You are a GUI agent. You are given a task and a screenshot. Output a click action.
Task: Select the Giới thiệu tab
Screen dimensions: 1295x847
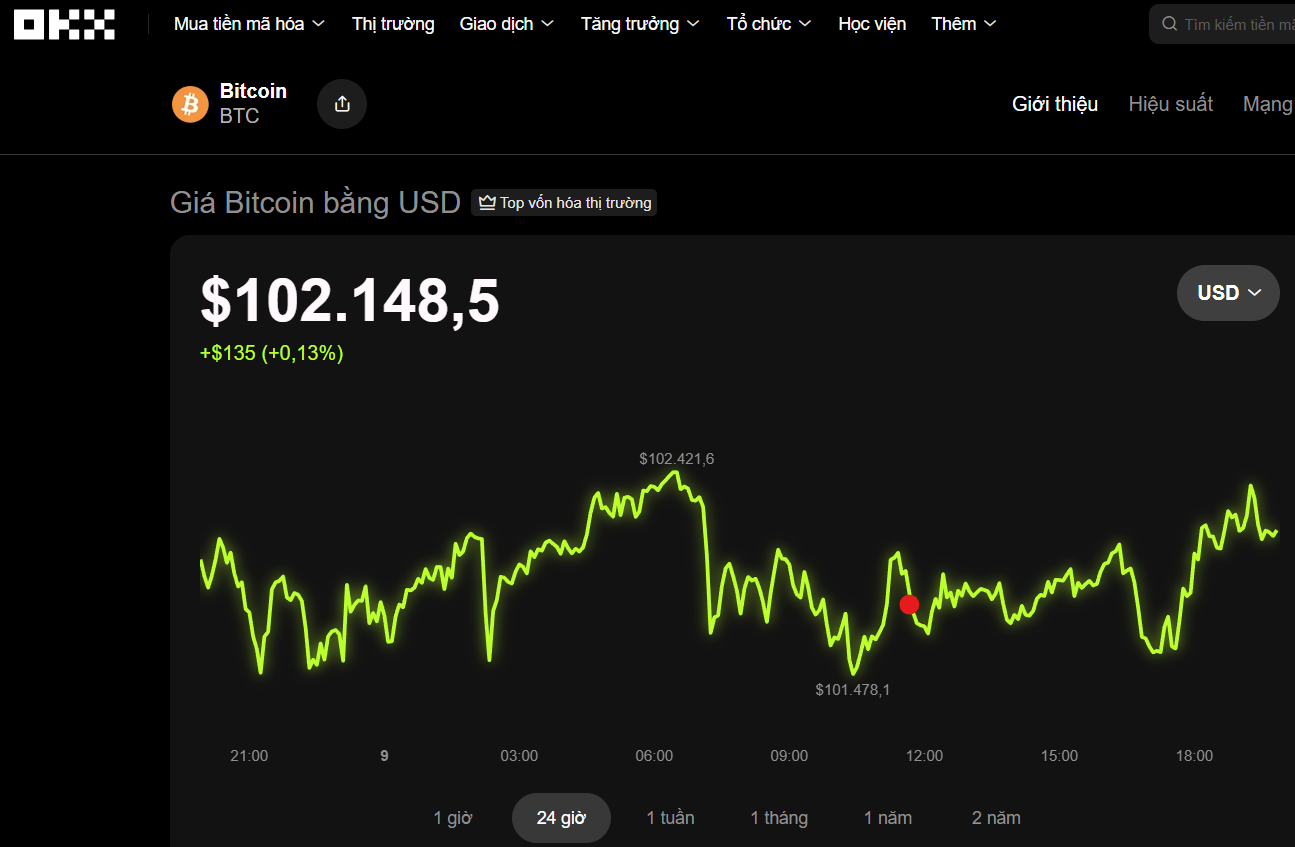click(x=1055, y=104)
